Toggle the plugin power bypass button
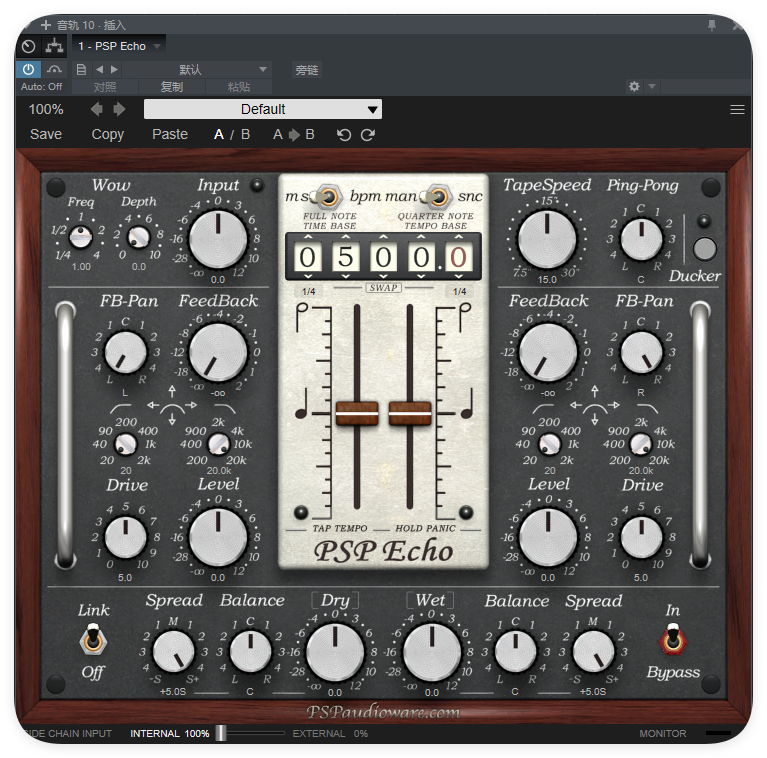This screenshot has height=758, width=767. (x=28, y=69)
